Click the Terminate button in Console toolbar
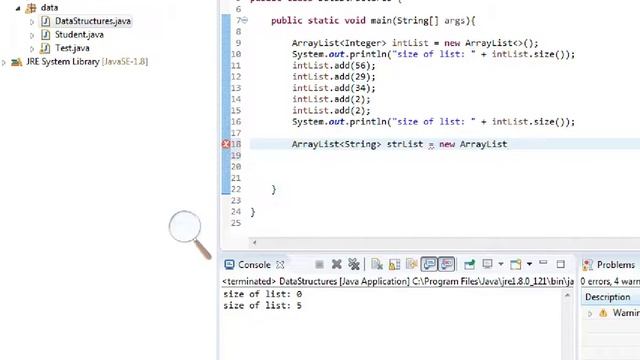This screenshot has width=640, height=360. click(x=319, y=265)
